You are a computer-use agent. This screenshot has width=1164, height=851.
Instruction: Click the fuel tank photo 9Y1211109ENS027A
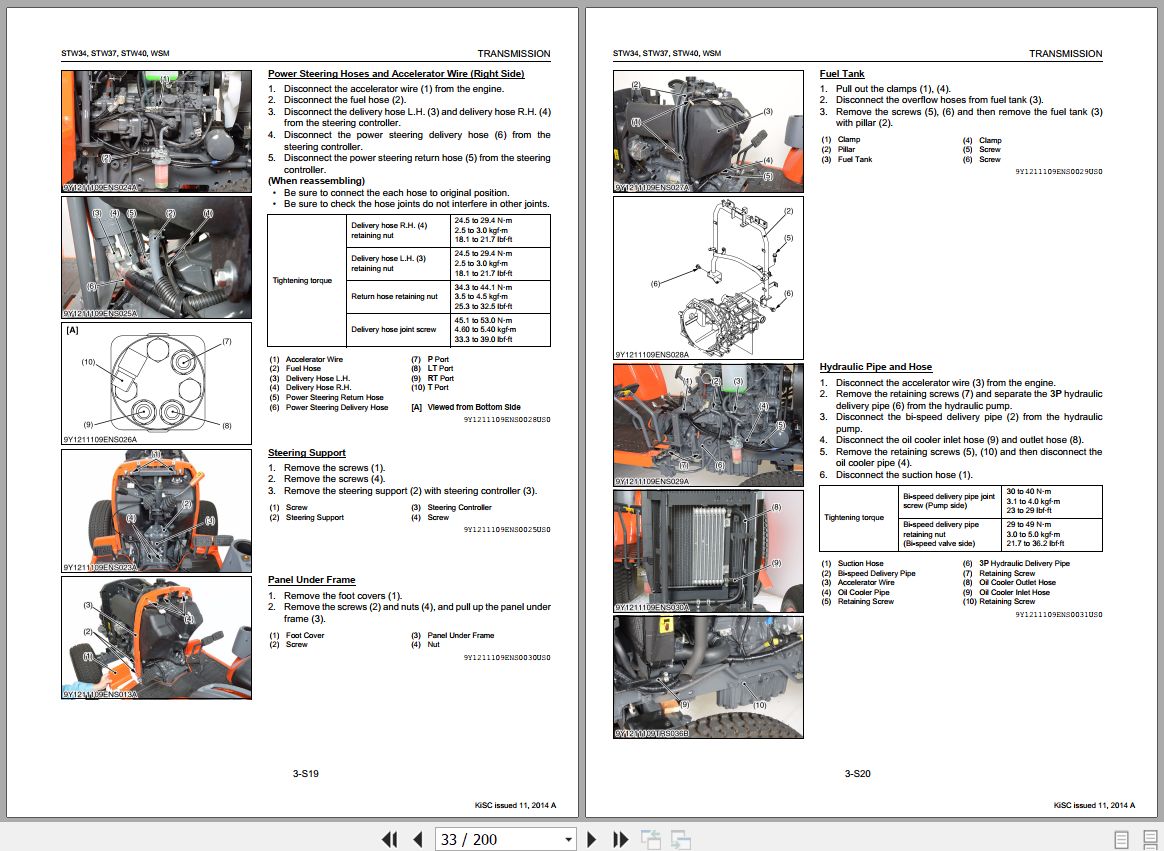coord(708,131)
